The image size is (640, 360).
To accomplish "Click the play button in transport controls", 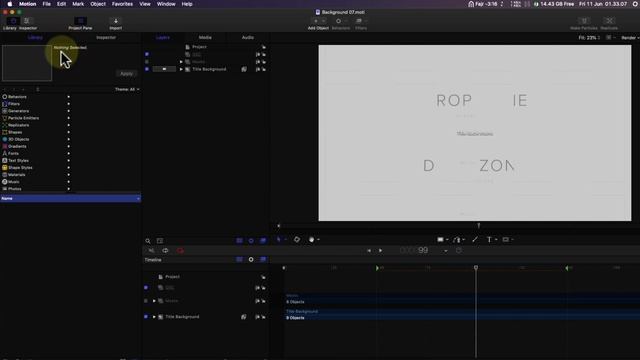I will click(x=380, y=251).
